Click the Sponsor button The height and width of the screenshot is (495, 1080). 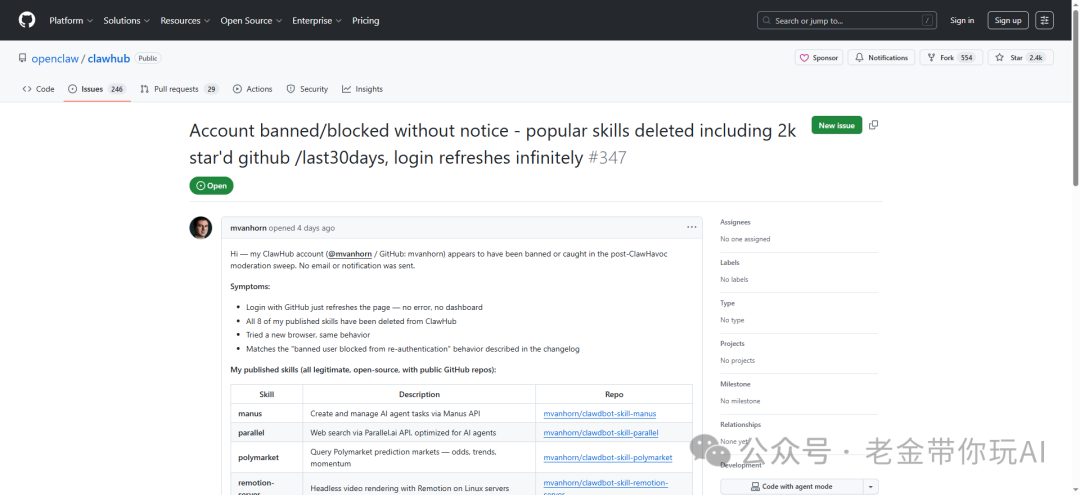point(819,58)
